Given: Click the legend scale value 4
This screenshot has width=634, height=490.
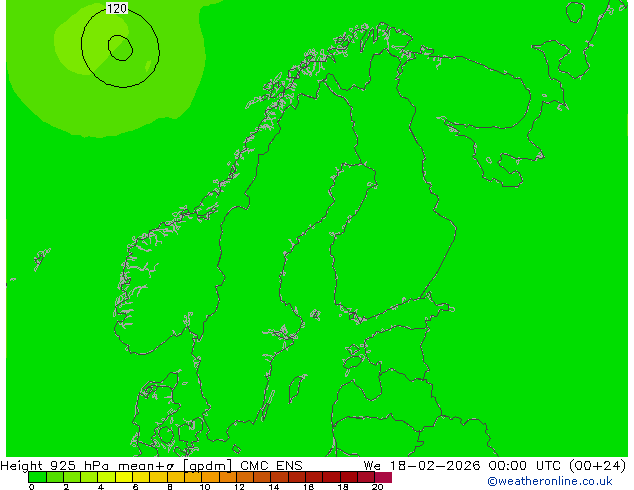Looking at the screenshot, I should tap(101, 487).
